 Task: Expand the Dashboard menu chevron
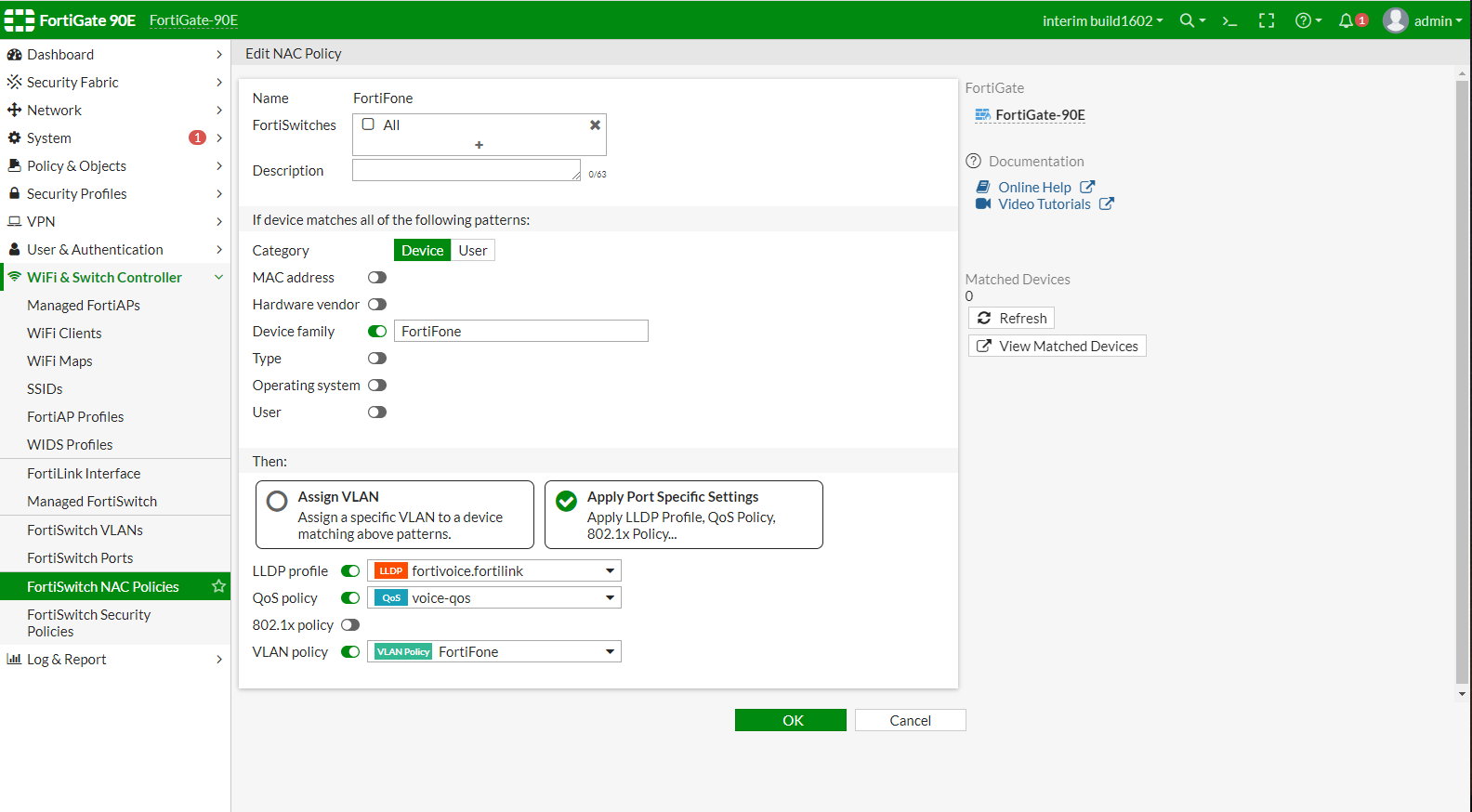[x=219, y=55]
